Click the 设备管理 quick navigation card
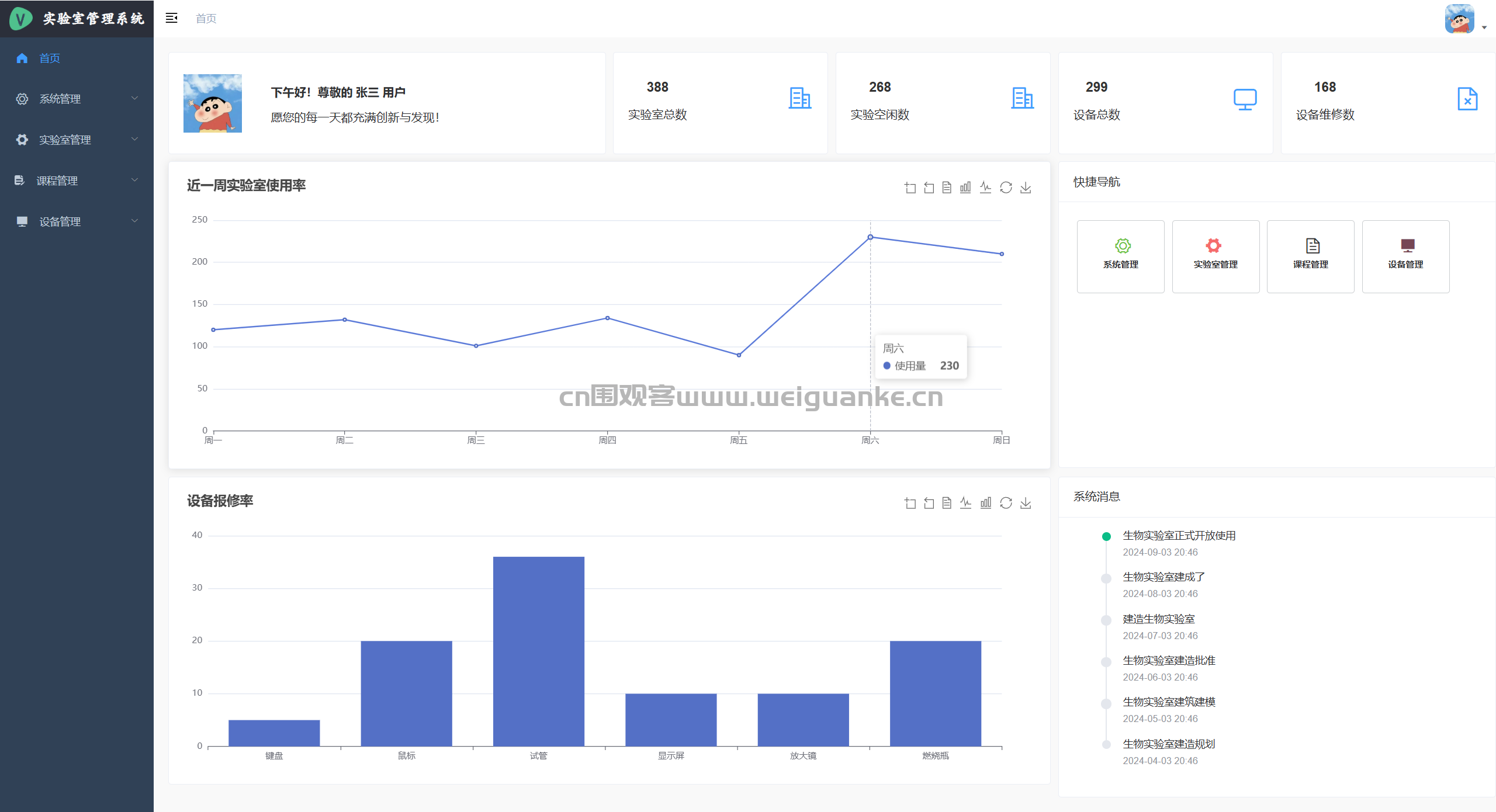 (1405, 256)
